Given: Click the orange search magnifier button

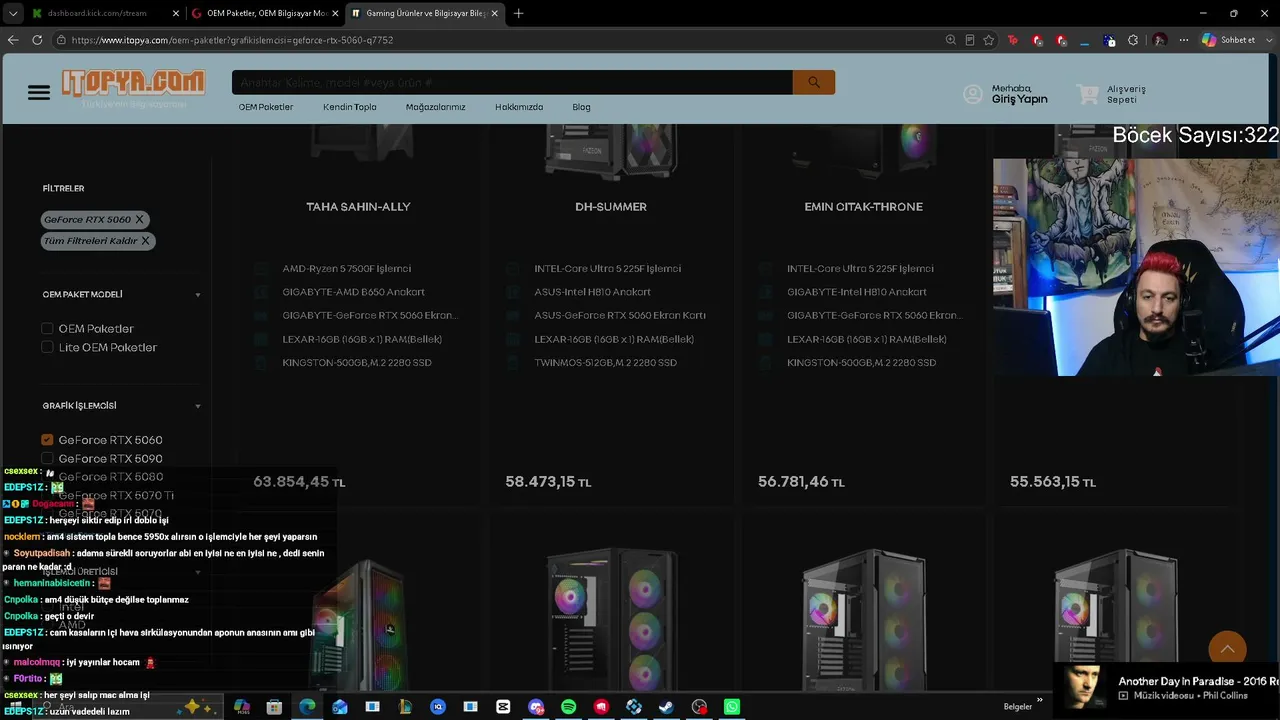Looking at the screenshot, I should [814, 82].
